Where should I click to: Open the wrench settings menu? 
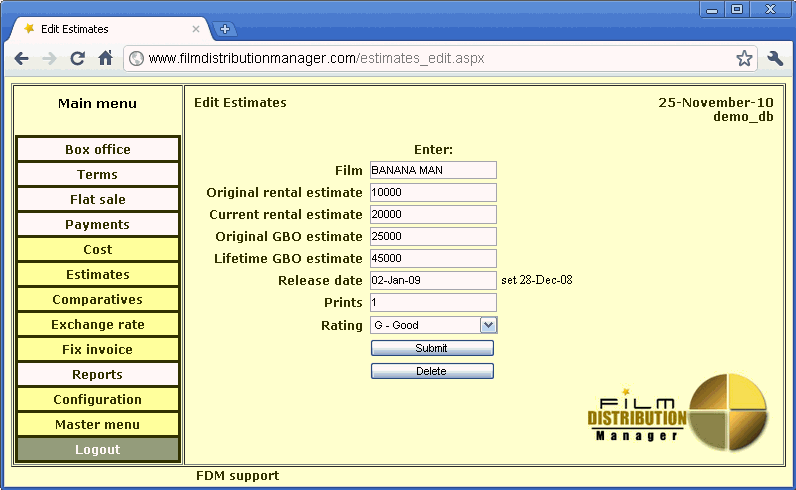click(775, 59)
